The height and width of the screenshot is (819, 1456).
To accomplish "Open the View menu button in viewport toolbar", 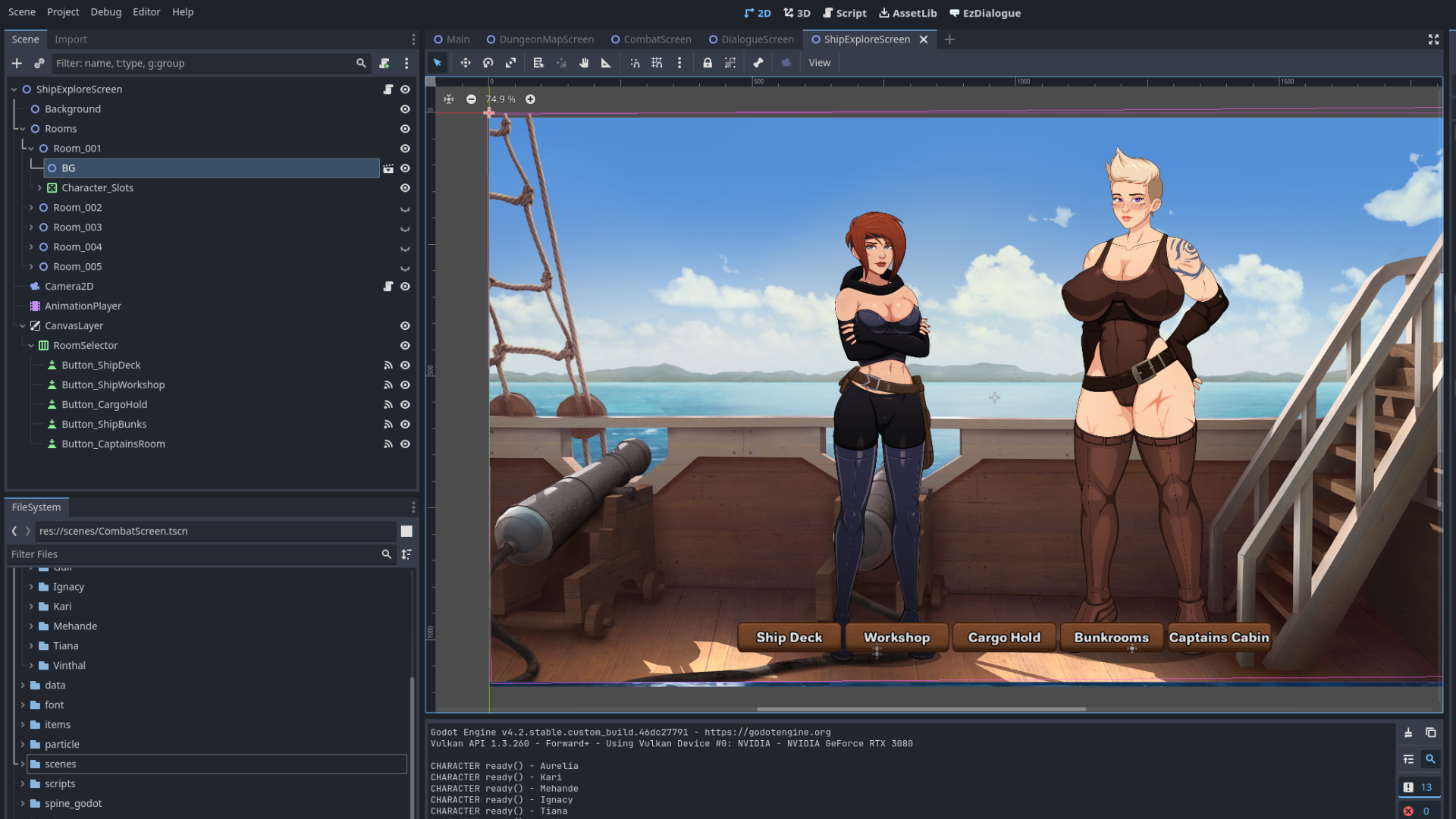I will pos(819,63).
